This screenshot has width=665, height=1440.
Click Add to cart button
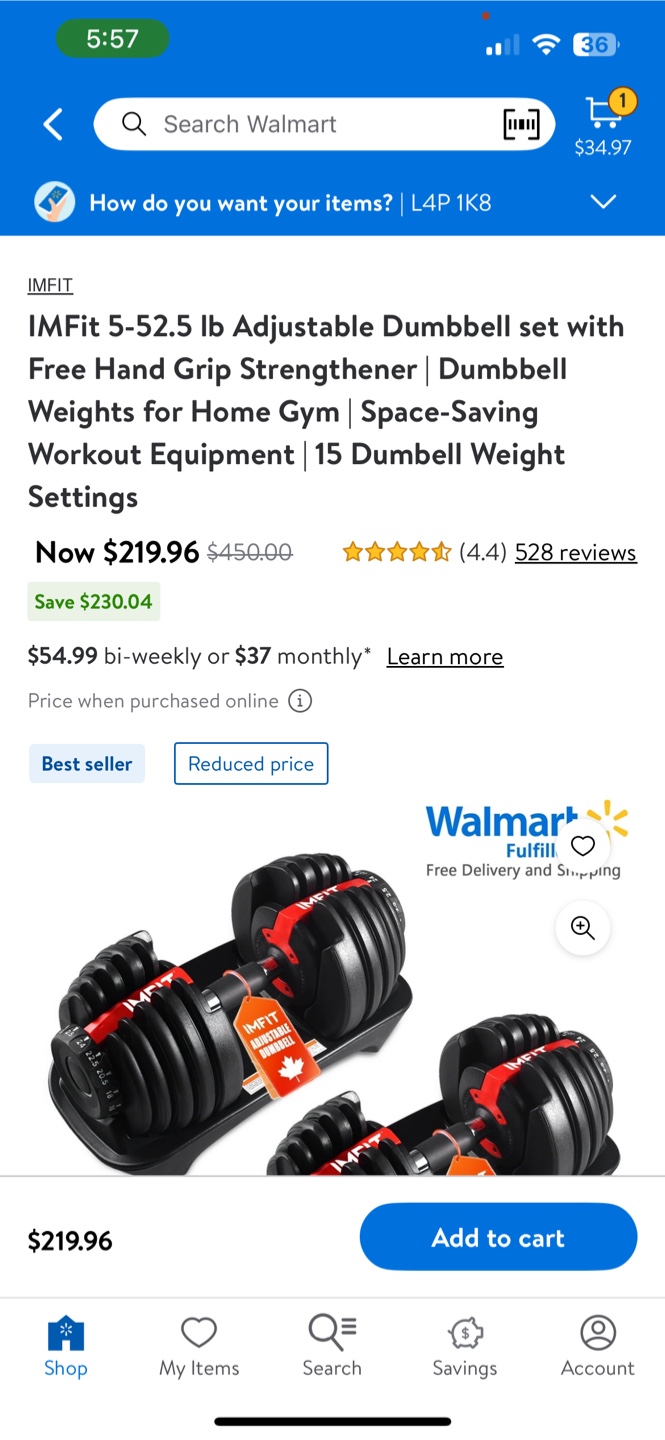pyautogui.click(x=498, y=1237)
